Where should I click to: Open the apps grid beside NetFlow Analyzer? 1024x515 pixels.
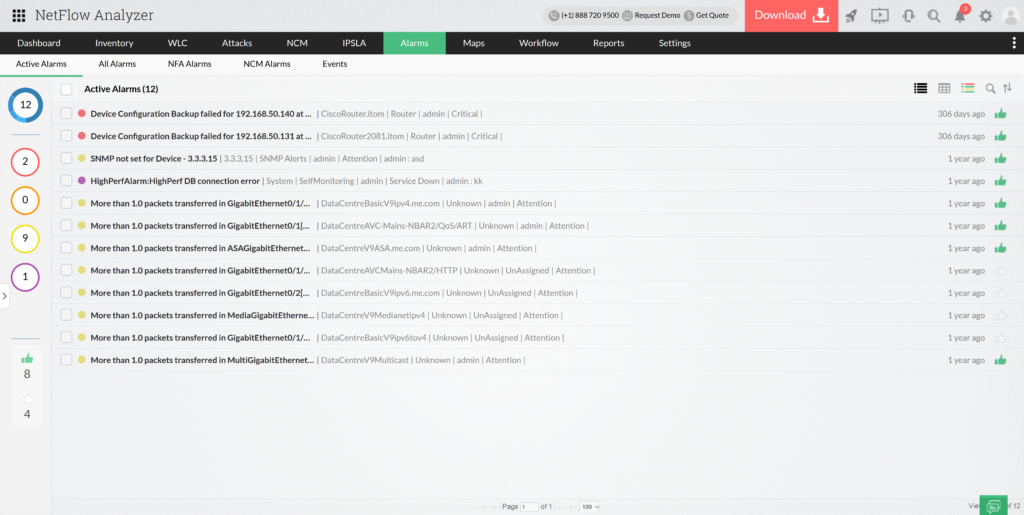tap(18, 16)
